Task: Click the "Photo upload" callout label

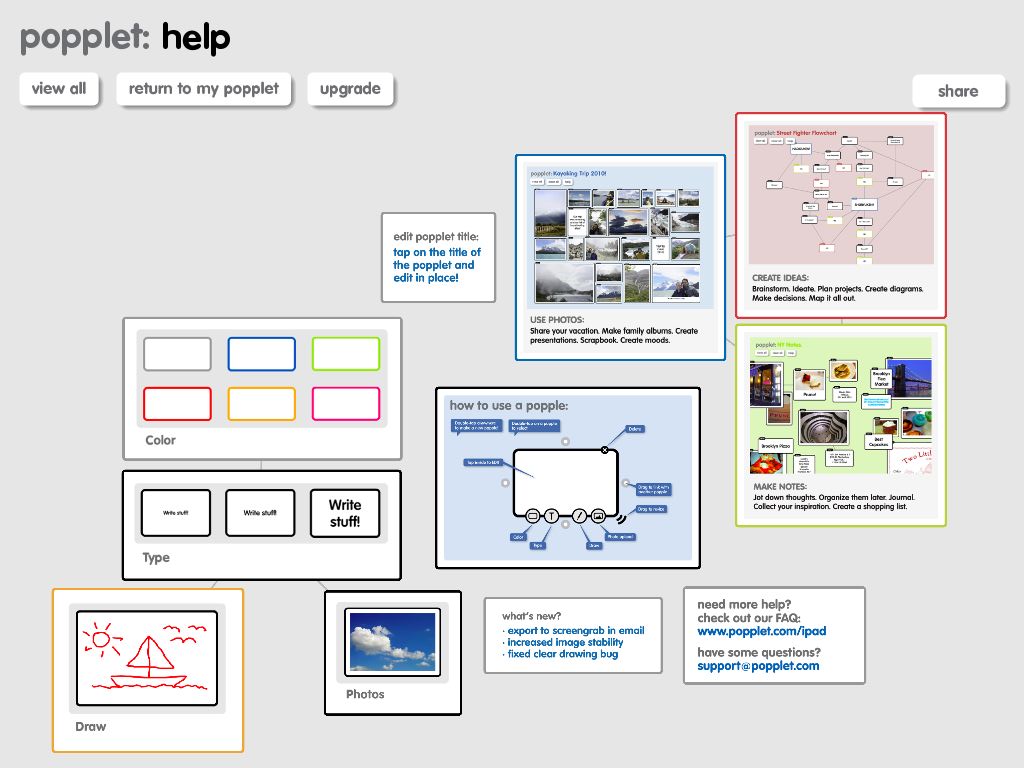Action: [620, 537]
